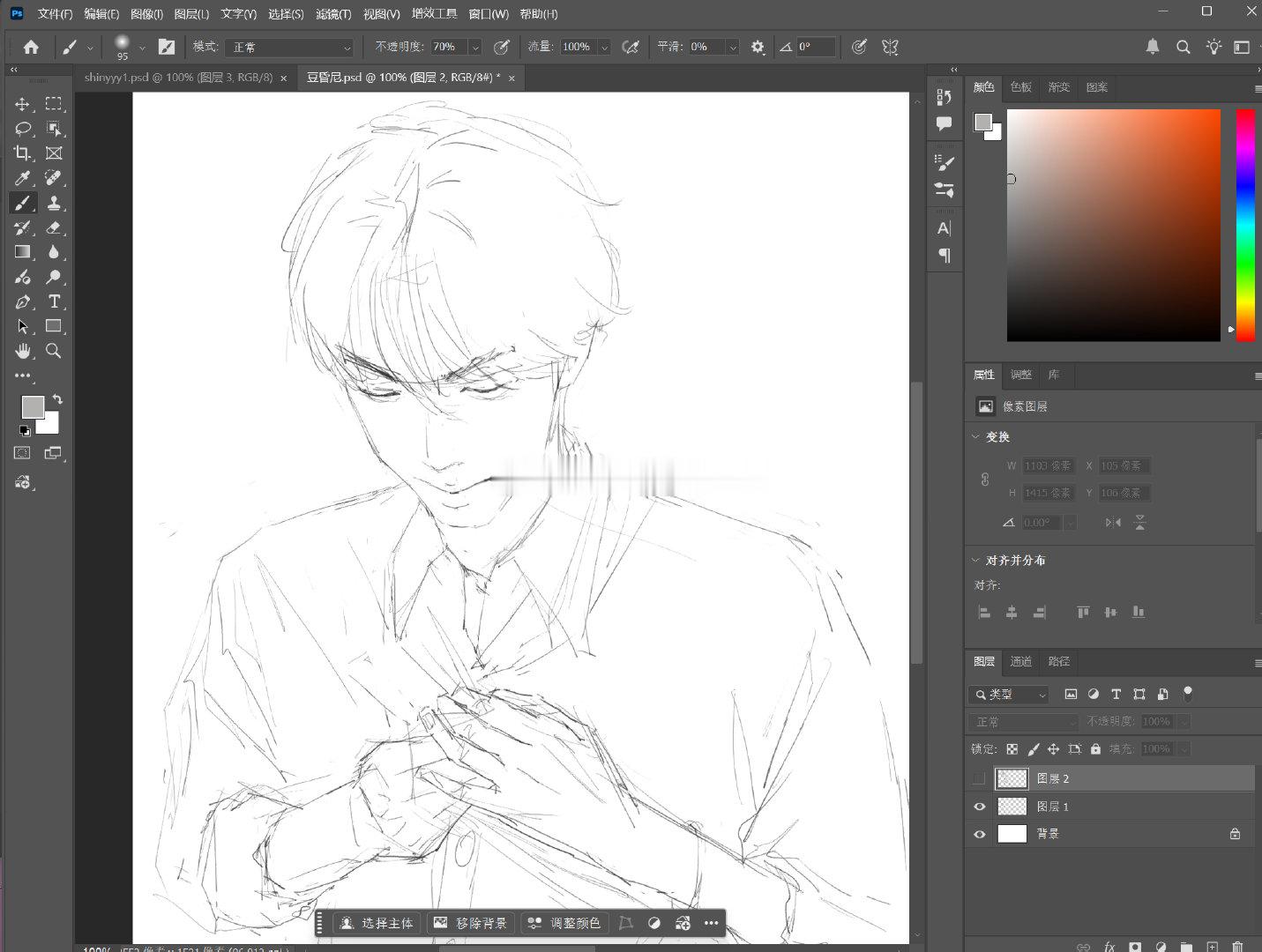
Task: Select the Rectangular Marquee tool
Action: pos(54,104)
